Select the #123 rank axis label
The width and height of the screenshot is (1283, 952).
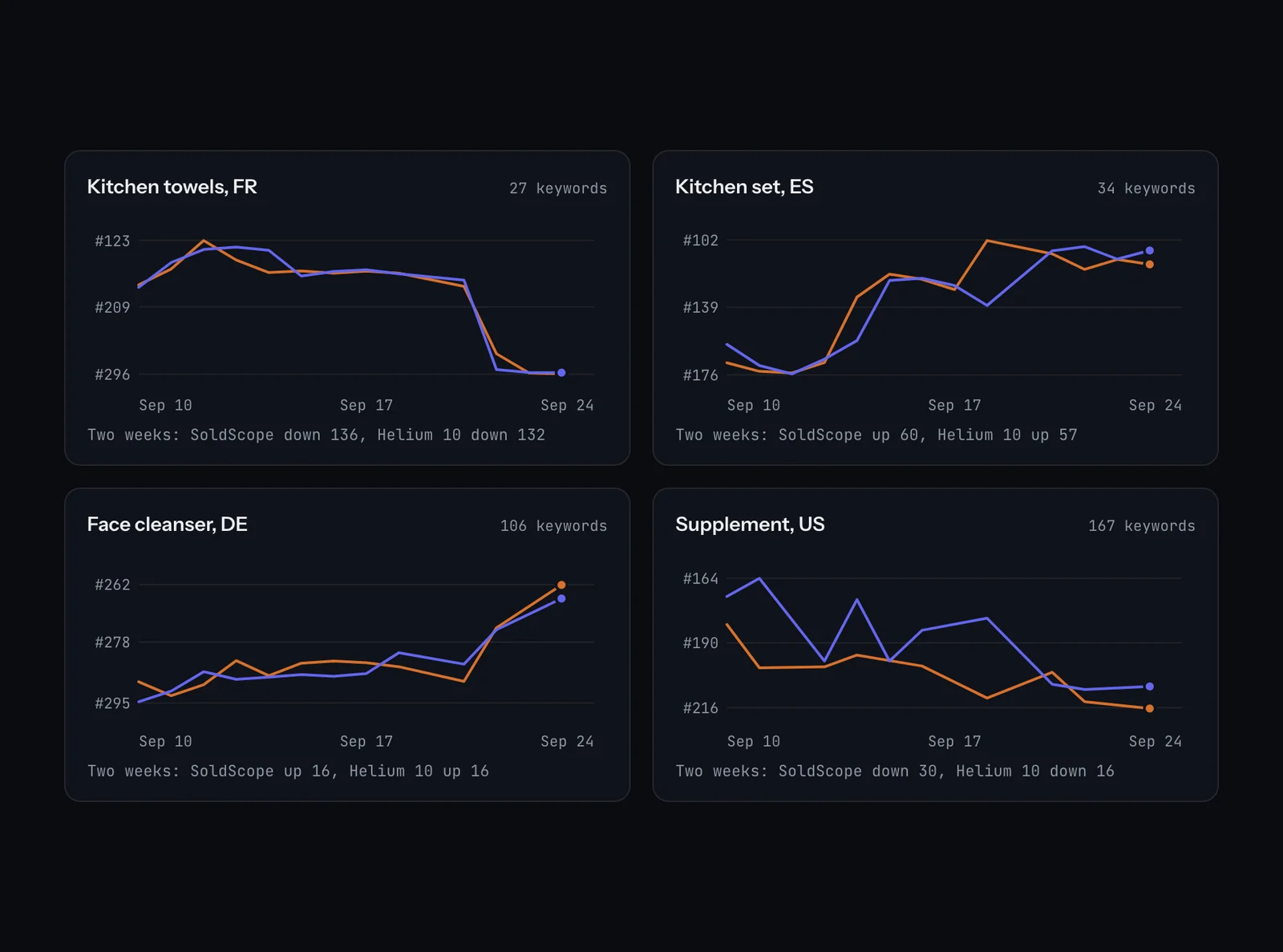point(112,241)
